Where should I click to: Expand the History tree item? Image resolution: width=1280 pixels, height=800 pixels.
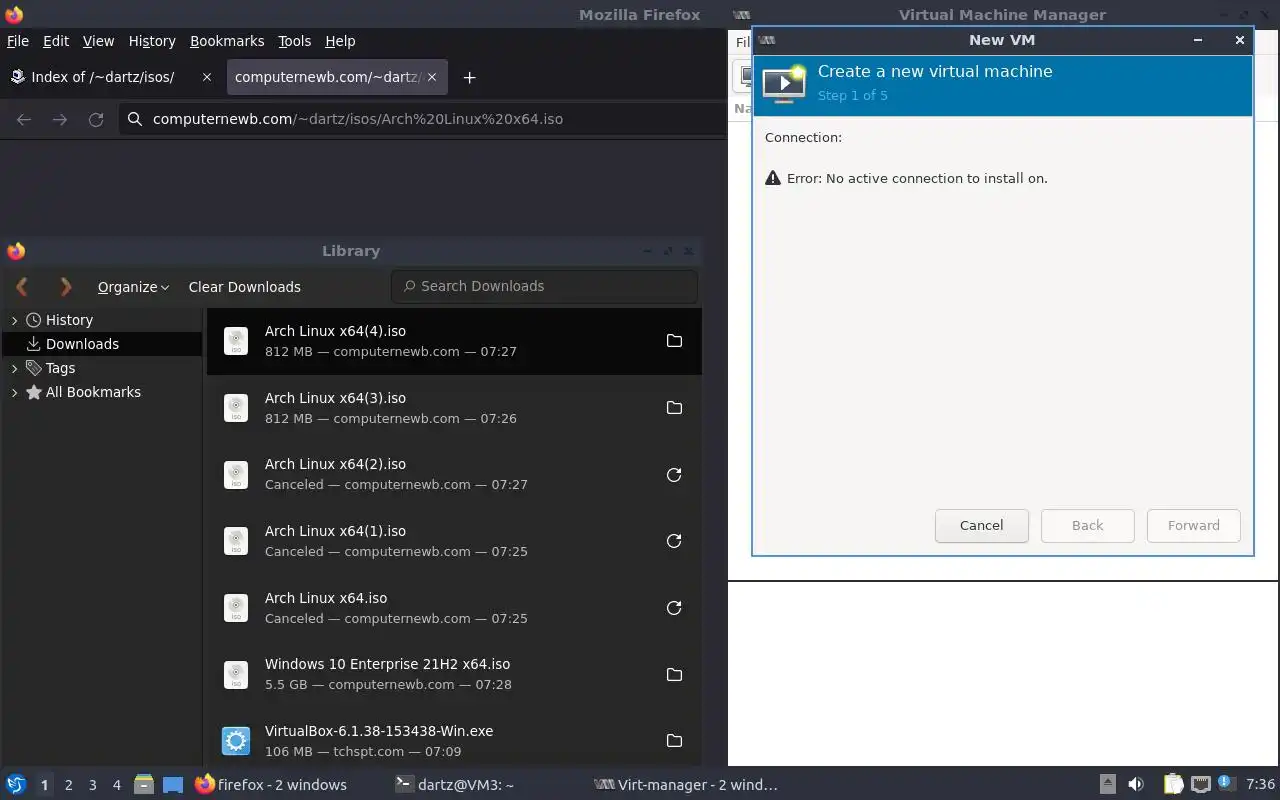tap(14, 320)
